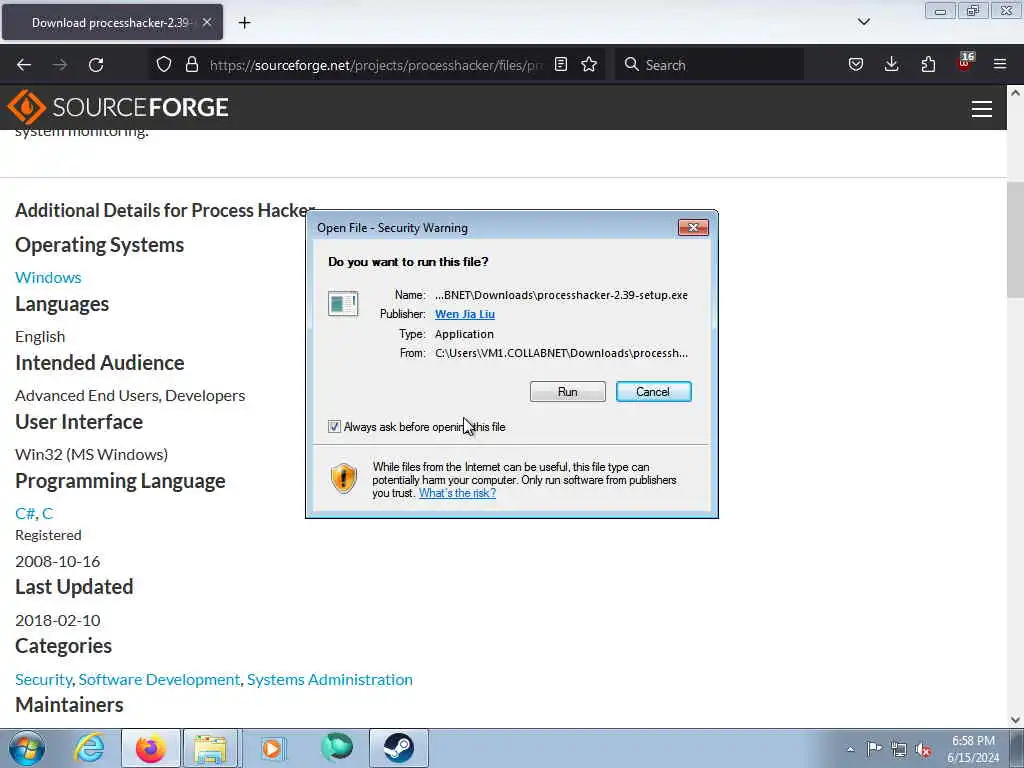Open the Software Development category link
Screen dimensions: 1024x768
click(159, 680)
